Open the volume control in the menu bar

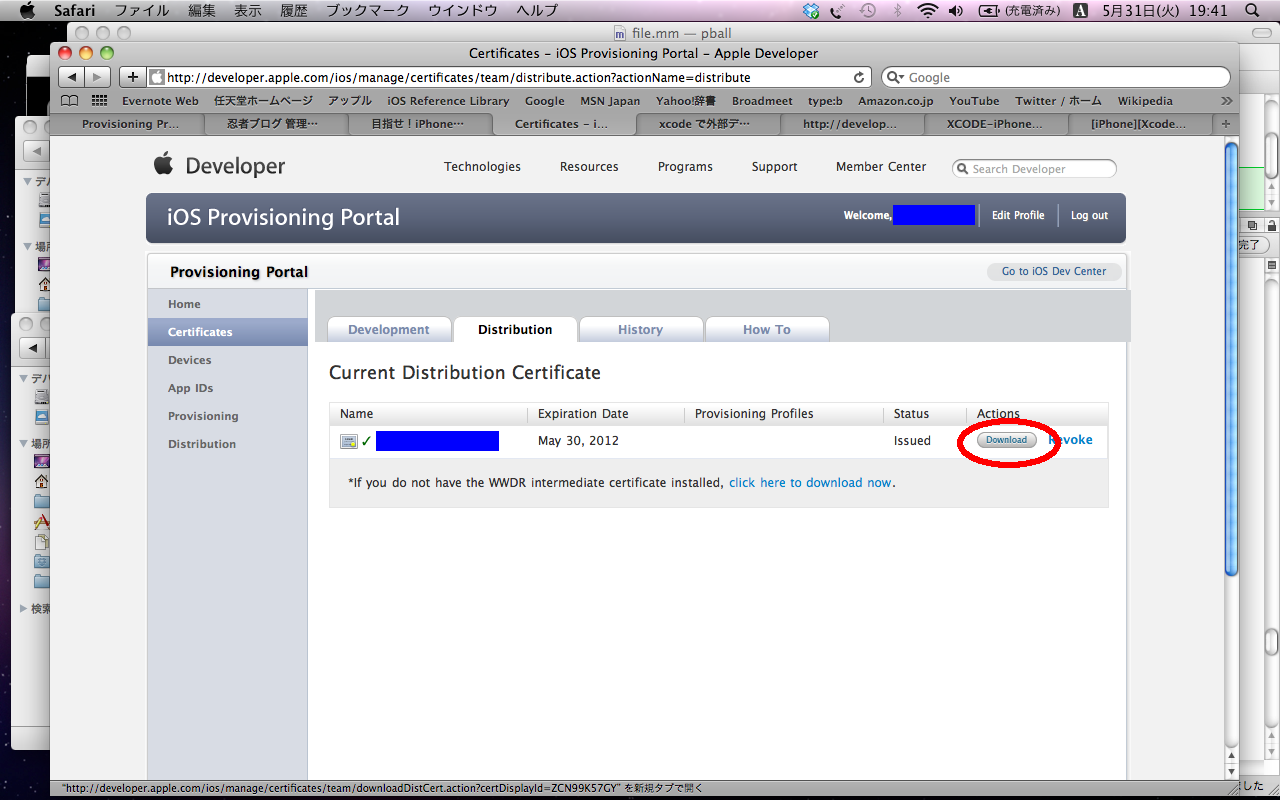click(x=956, y=10)
